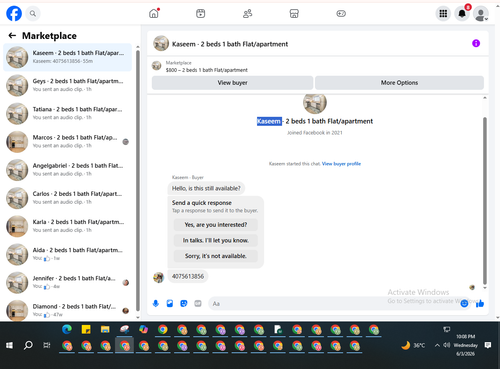This screenshot has height=369, width=500.
Task: Open the Geys conversation
Action: [x=67, y=85]
